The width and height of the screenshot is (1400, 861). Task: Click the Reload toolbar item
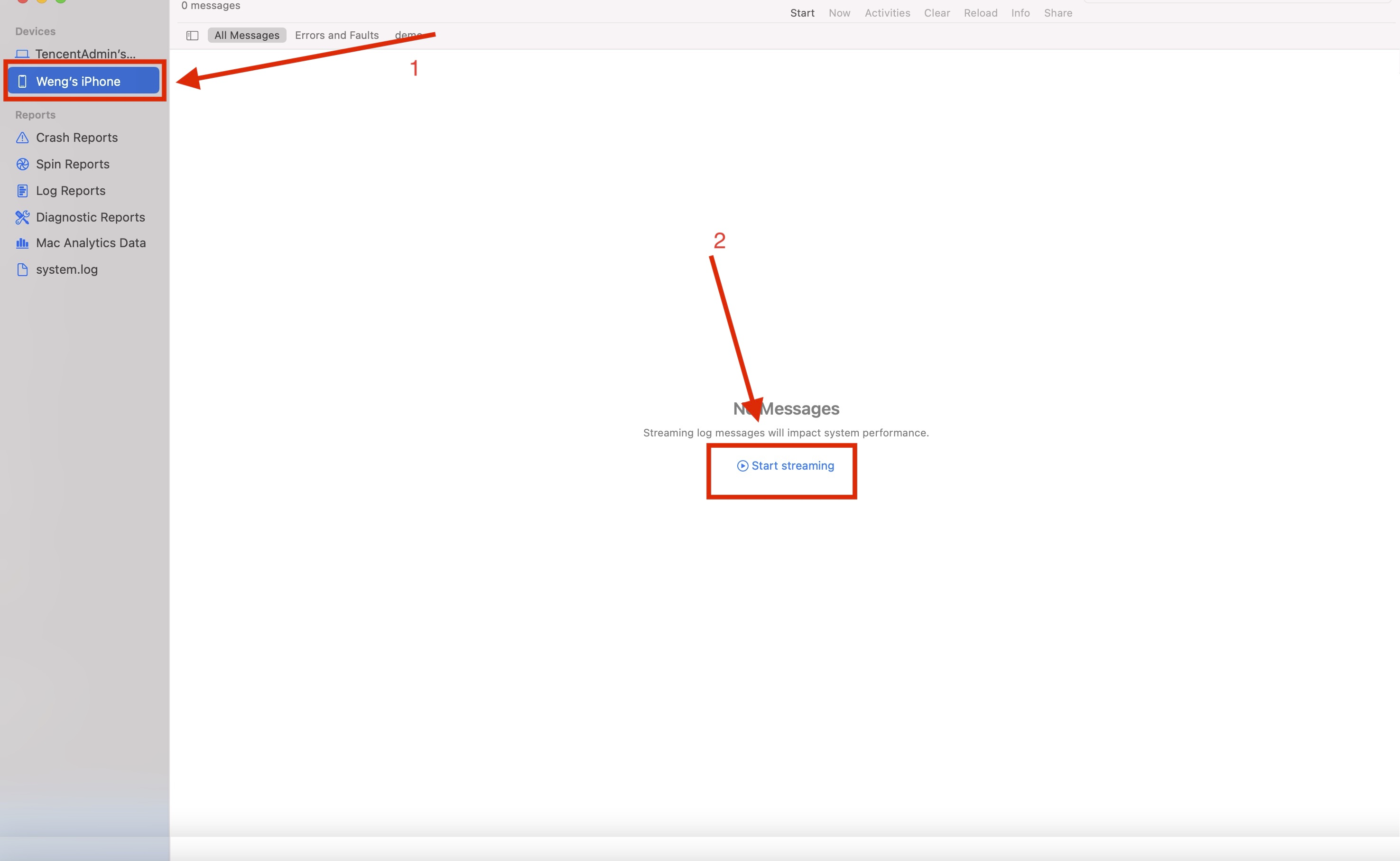pos(981,13)
